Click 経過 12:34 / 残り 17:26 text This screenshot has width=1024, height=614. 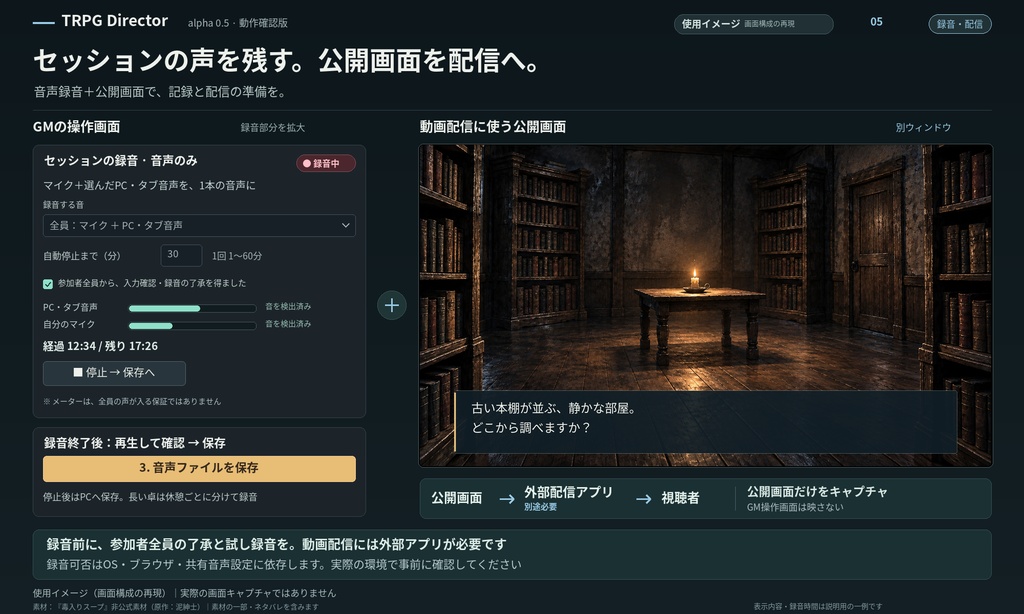pos(100,346)
